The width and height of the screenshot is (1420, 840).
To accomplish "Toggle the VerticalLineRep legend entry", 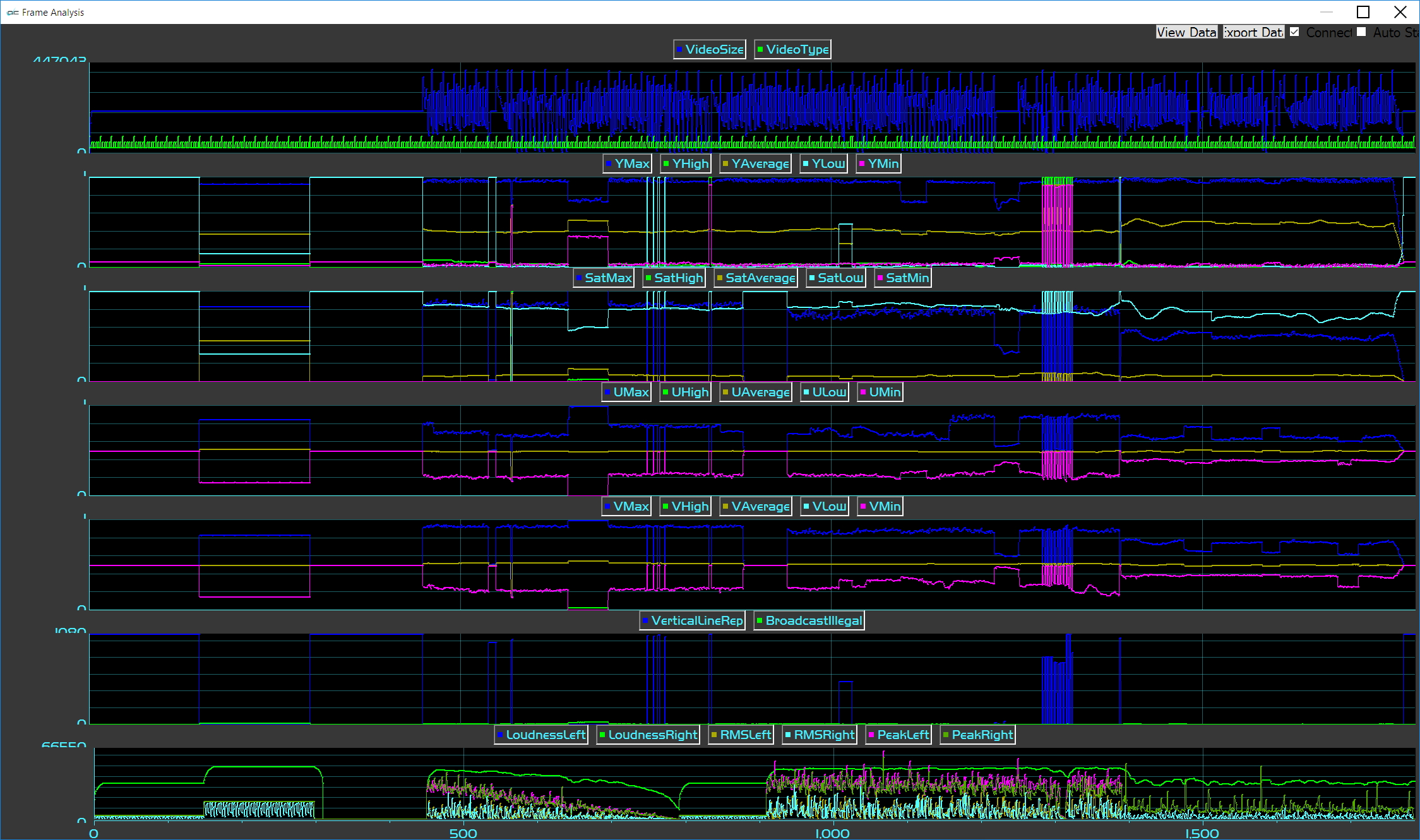I will point(692,620).
